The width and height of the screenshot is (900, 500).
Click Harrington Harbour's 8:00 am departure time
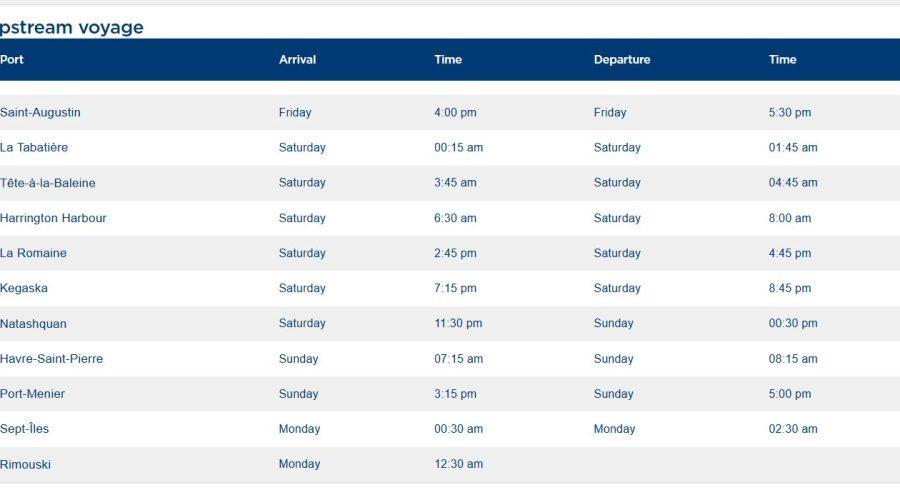coord(789,218)
